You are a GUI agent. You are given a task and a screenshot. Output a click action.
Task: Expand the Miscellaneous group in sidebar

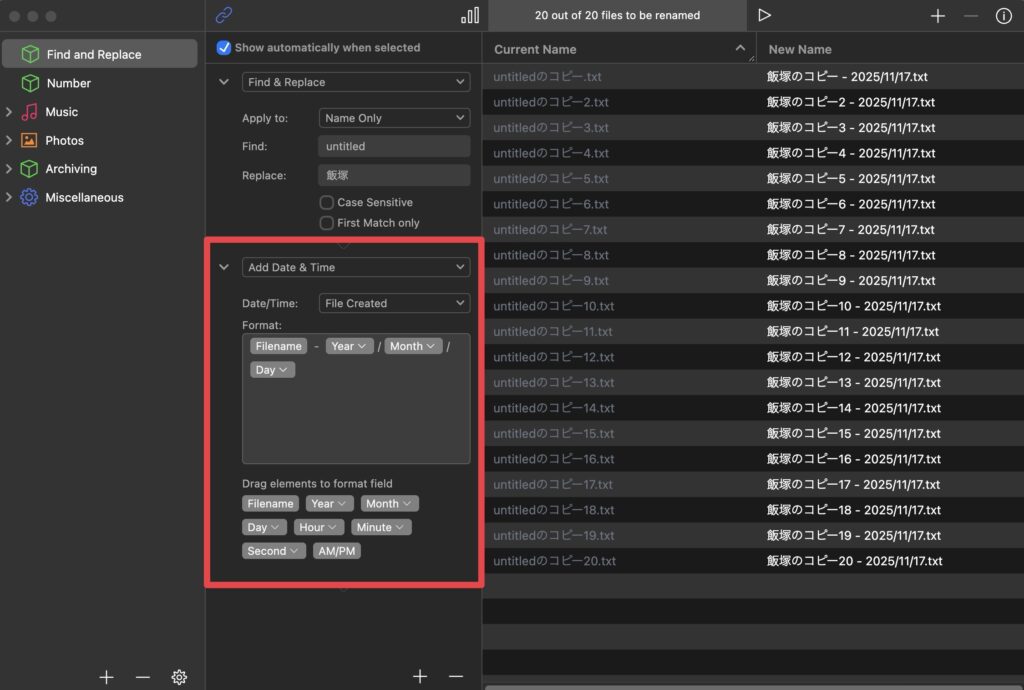tap(9, 198)
